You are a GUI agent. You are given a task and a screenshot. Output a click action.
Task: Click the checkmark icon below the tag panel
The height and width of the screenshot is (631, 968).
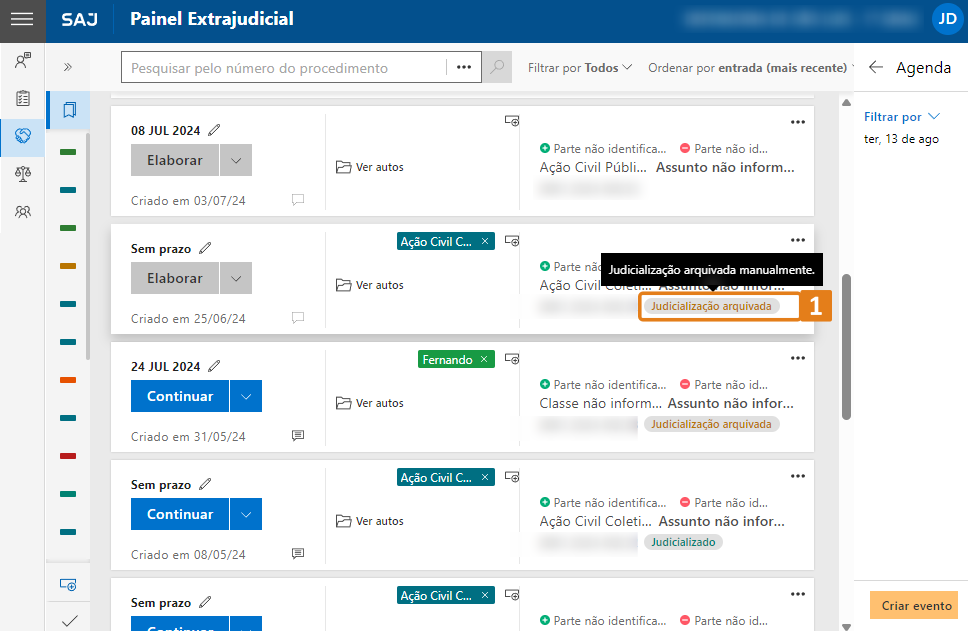70,621
